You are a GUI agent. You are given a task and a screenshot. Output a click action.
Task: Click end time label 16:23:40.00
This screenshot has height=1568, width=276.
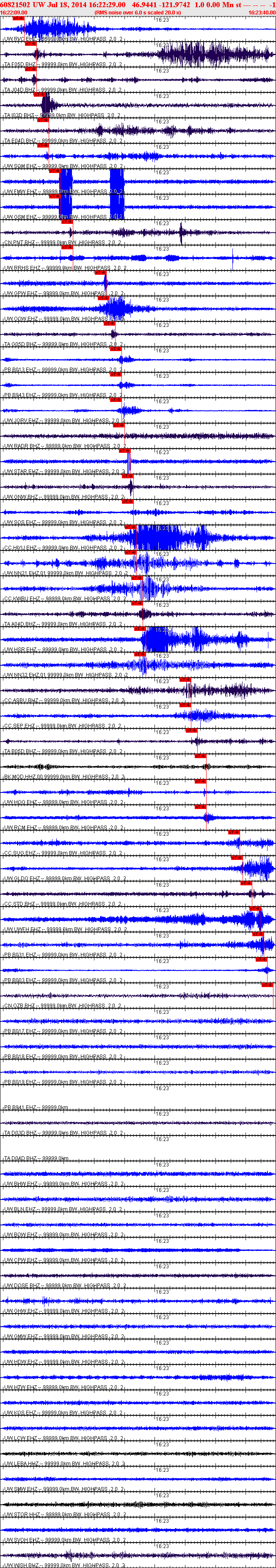point(262,12)
